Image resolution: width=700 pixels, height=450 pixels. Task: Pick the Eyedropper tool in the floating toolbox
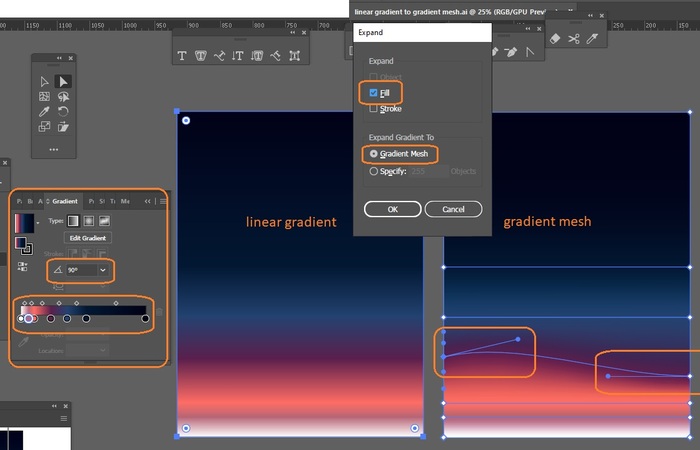pyautogui.click(x=44, y=112)
